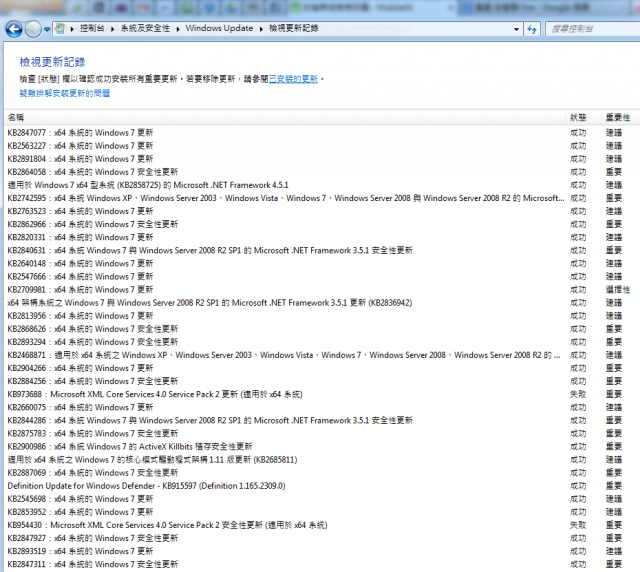Click the Control Panel icon in address bar

tap(60, 29)
